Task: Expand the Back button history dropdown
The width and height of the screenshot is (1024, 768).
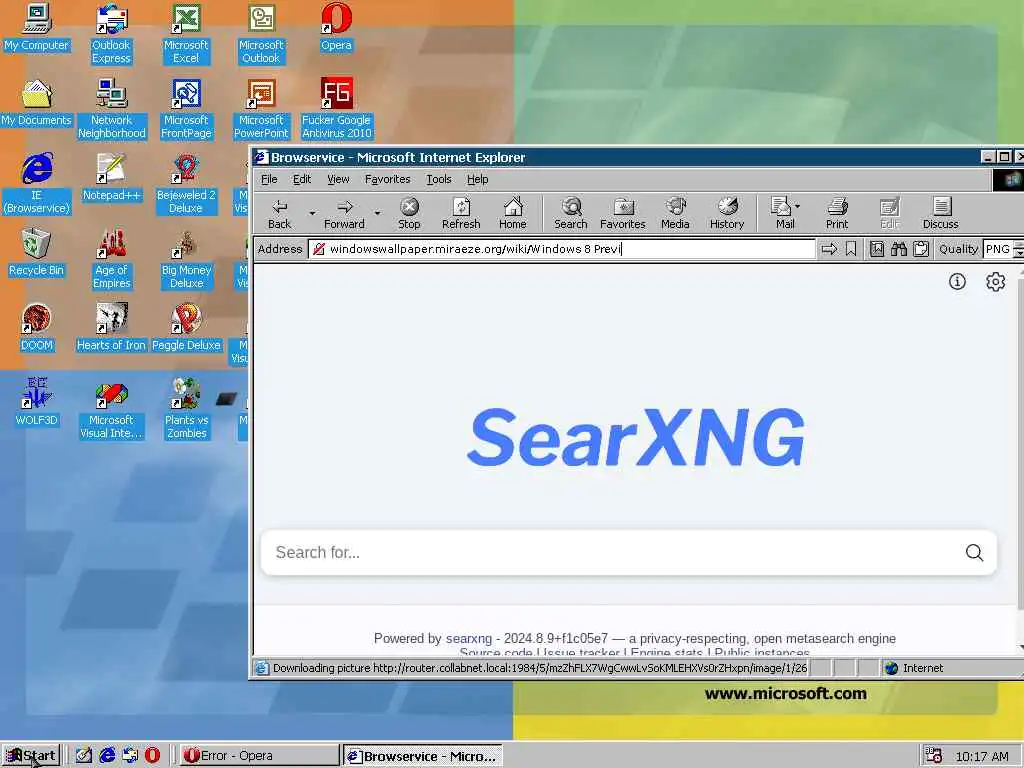Action: click(x=312, y=214)
